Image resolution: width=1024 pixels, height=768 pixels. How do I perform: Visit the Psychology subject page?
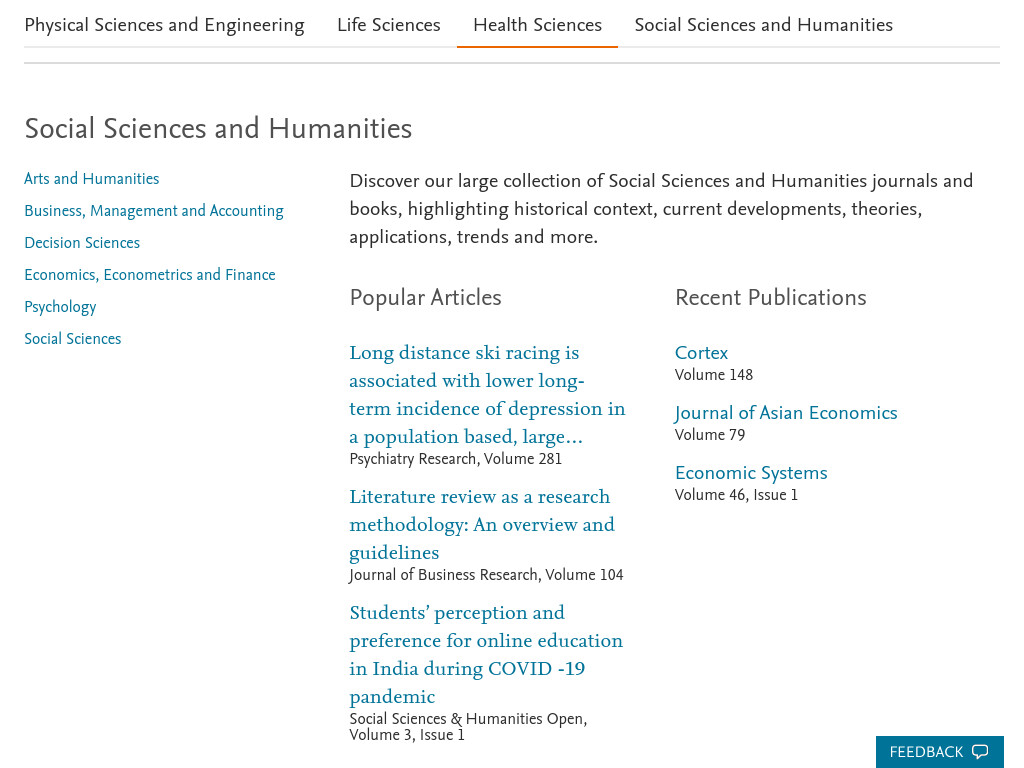pyautogui.click(x=60, y=307)
